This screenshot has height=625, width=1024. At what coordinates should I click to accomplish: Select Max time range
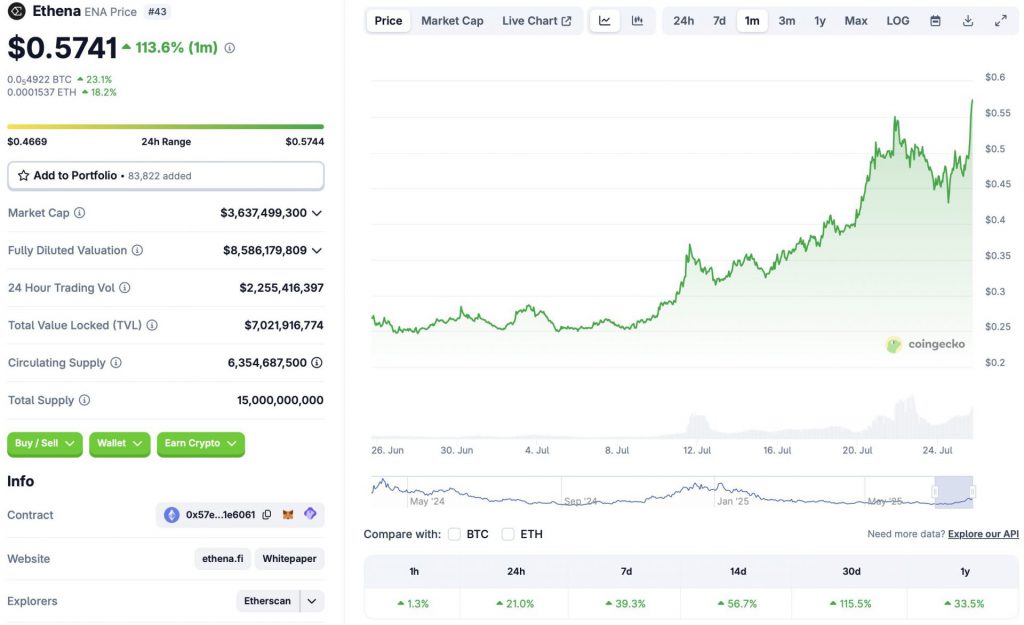[856, 21]
